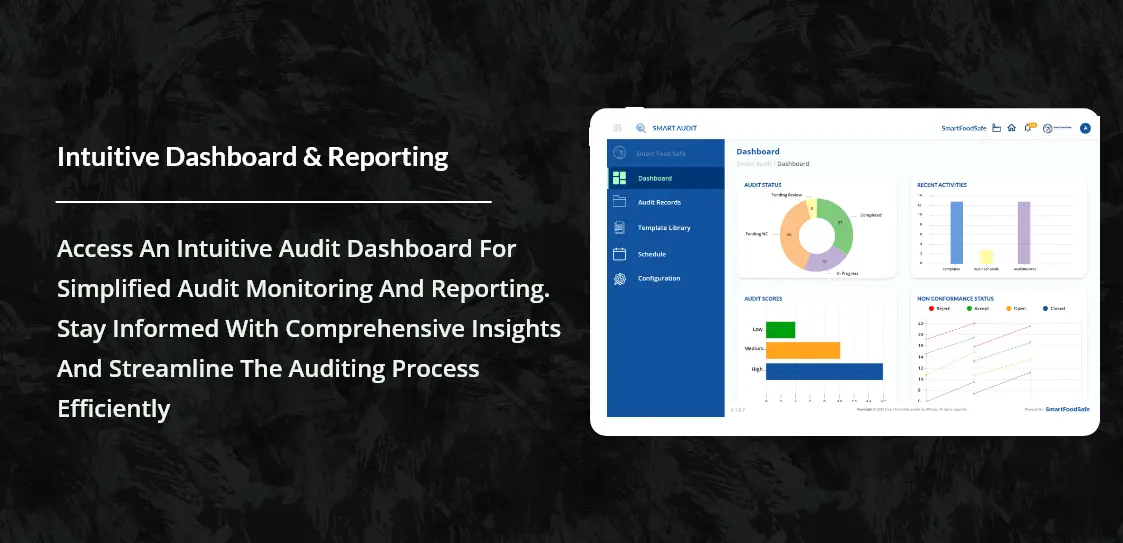Click the green Low audit score bar

point(780,330)
